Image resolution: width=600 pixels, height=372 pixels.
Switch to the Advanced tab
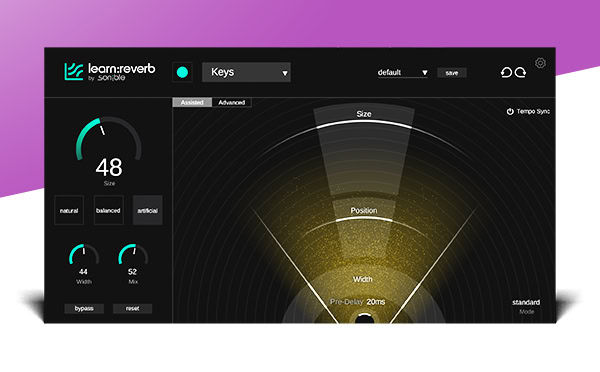(232, 103)
